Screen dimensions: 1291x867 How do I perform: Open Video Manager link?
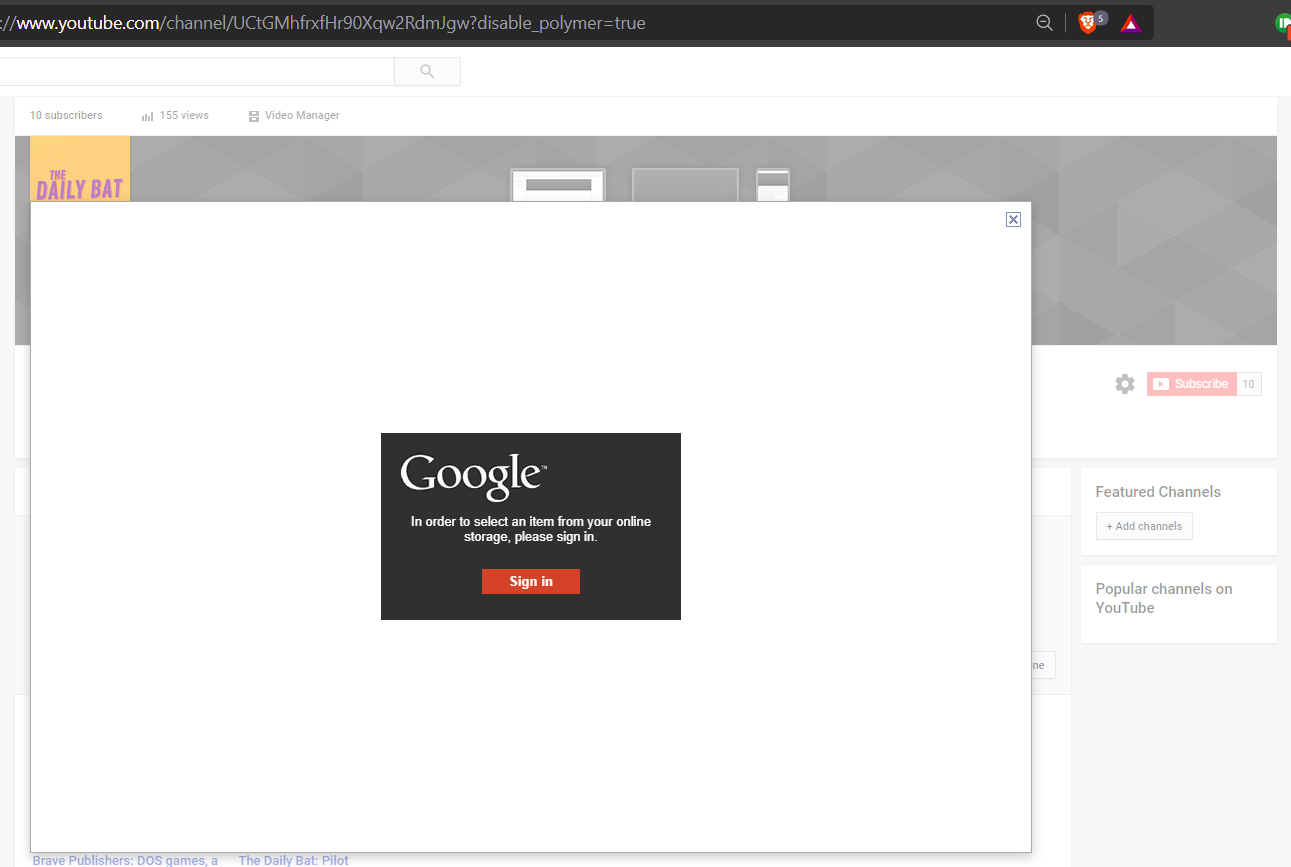point(294,116)
